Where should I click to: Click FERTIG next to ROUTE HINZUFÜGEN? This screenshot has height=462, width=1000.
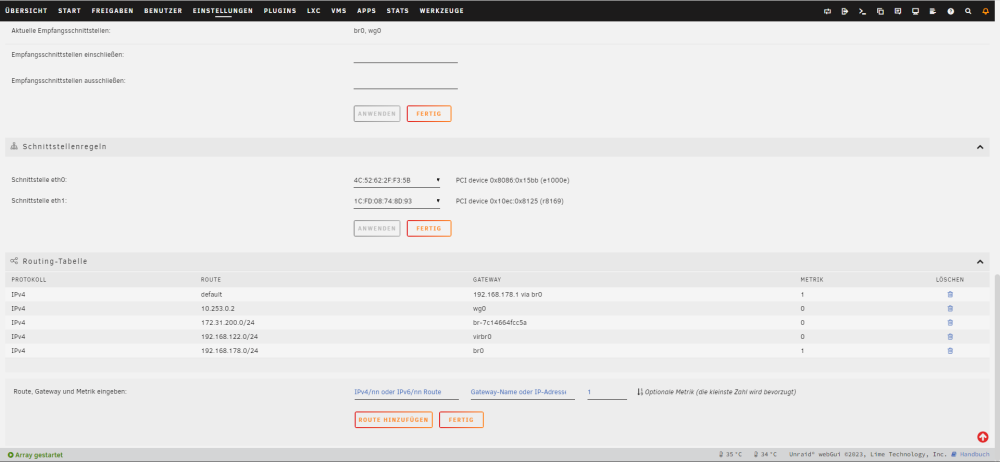click(x=461, y=420)
